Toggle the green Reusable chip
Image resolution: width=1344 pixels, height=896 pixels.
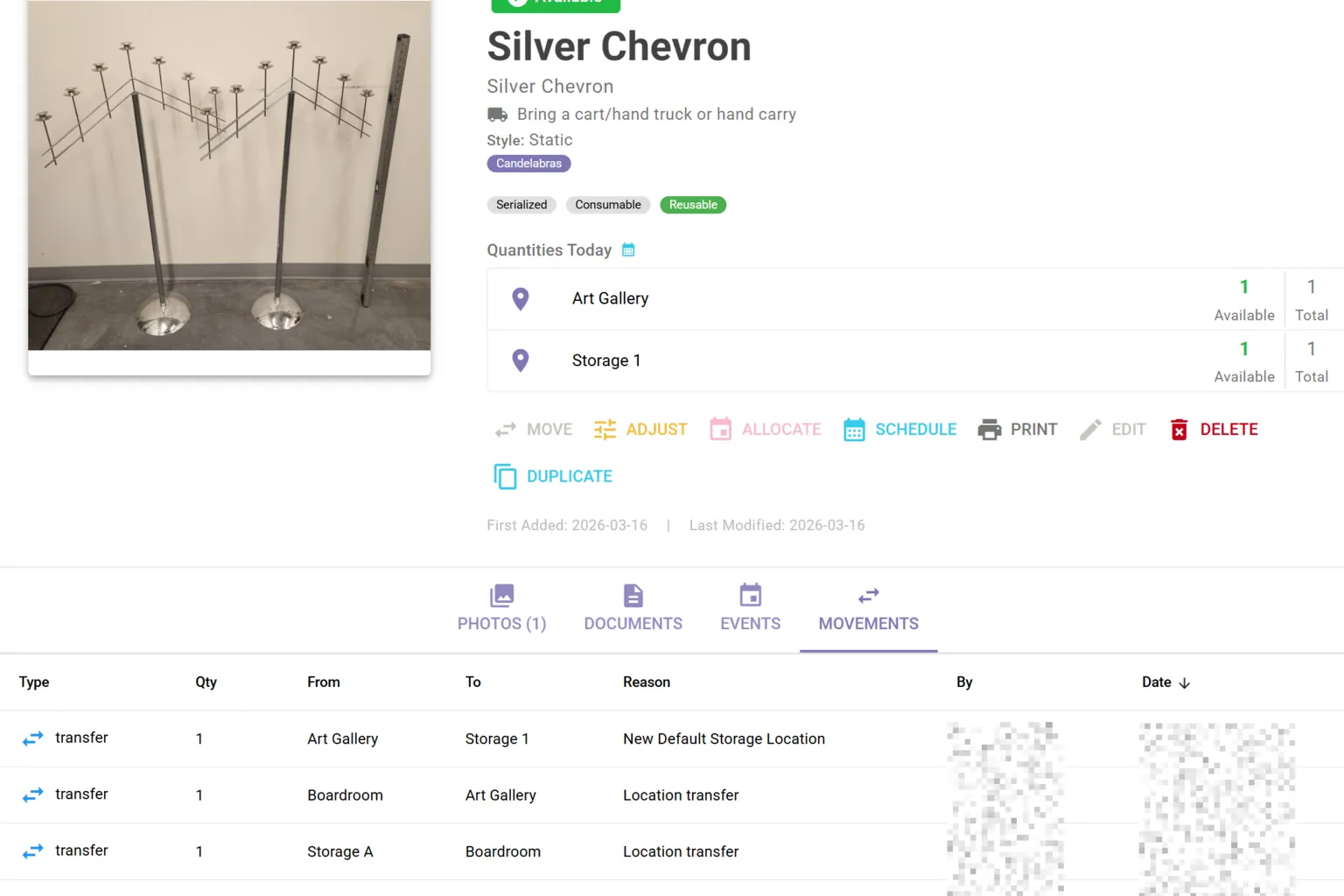tap(693, 205)
